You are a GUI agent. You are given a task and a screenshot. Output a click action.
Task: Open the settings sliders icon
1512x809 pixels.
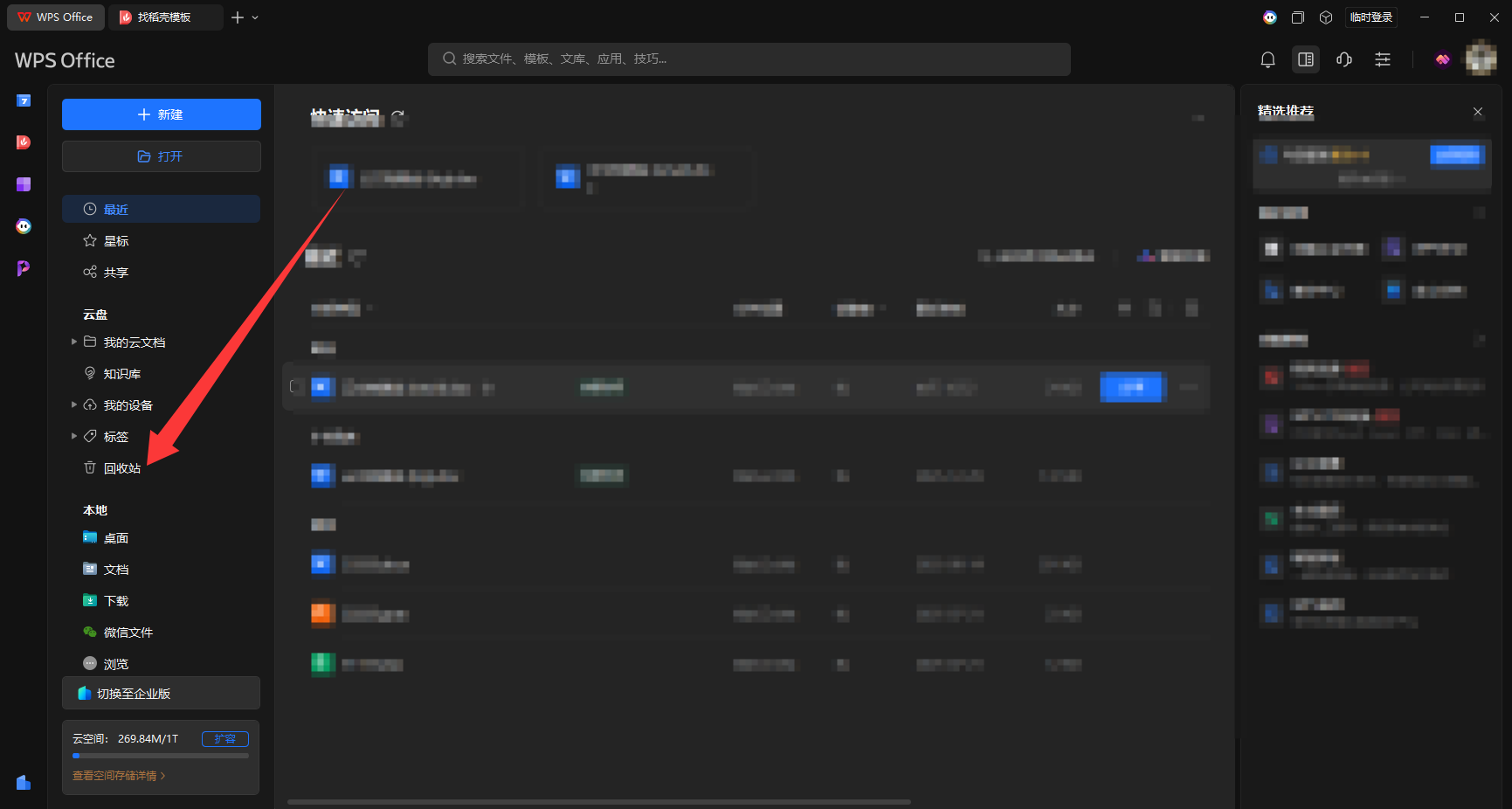coord(1383,59)
